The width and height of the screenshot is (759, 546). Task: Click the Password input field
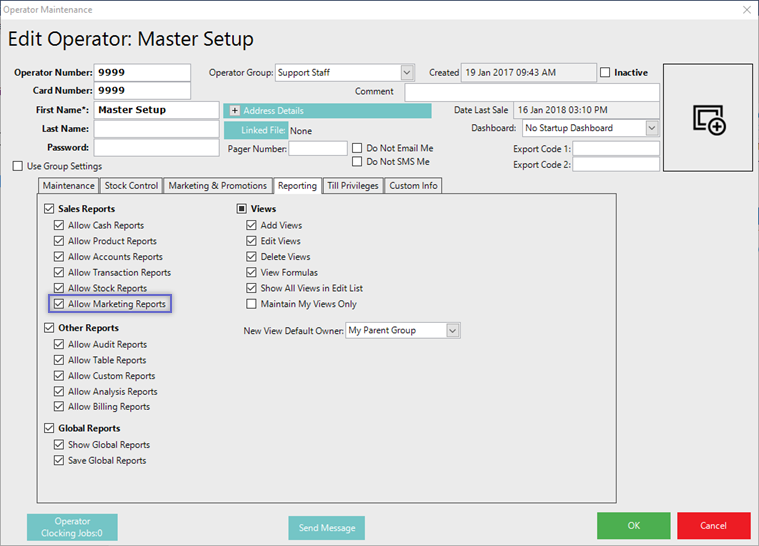point(156,148)
